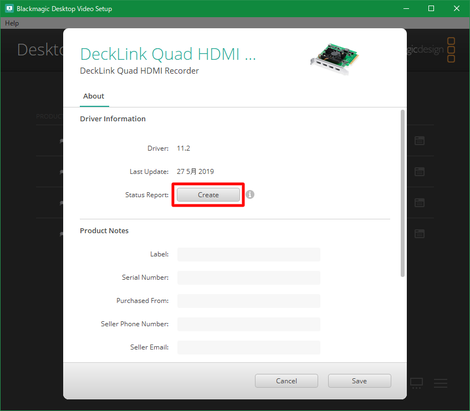Click the Serial Number input field

pyautogui.click(x=249, y=278)
